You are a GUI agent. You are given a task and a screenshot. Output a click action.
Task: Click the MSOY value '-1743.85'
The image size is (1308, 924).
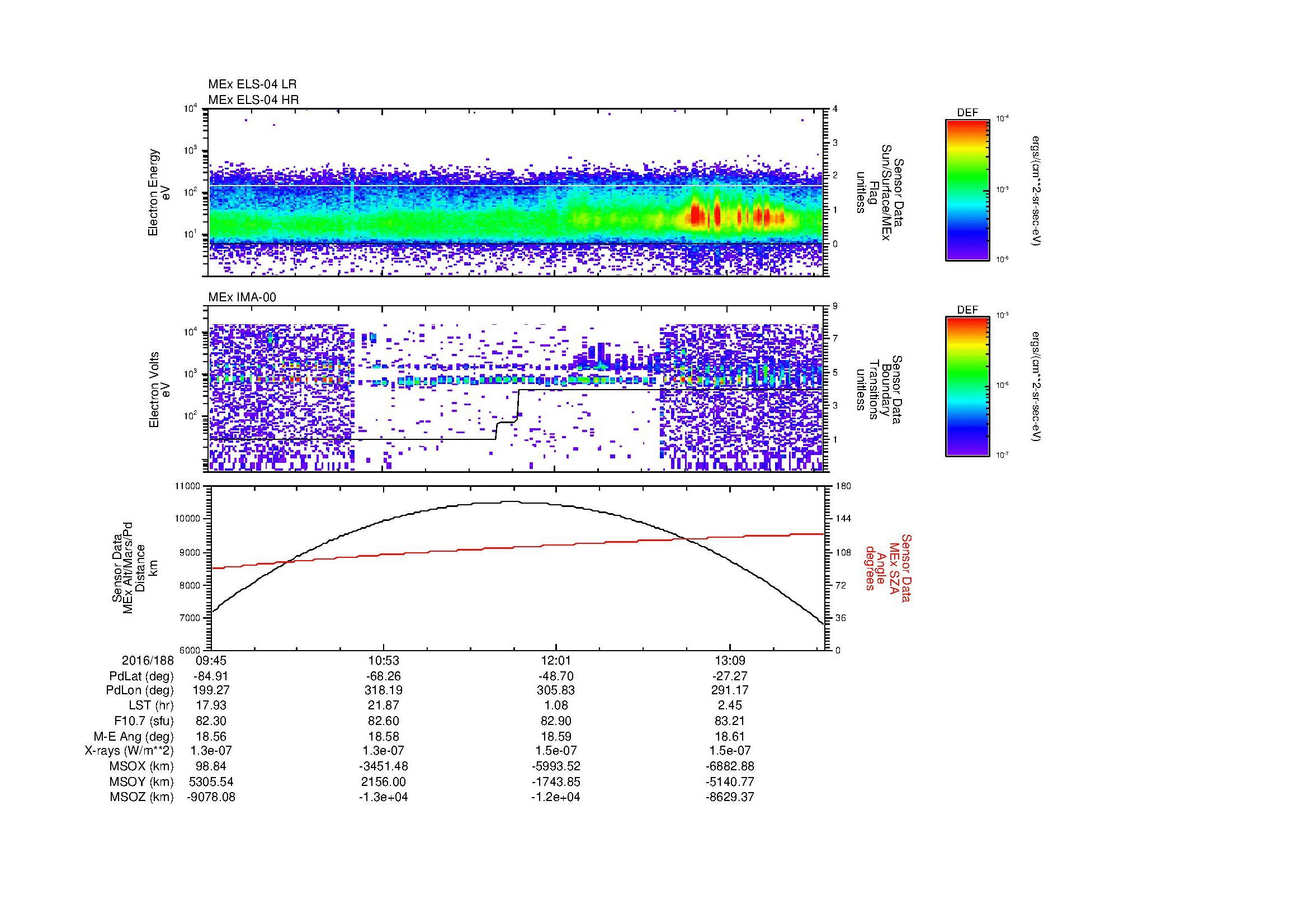click(555, 781)
